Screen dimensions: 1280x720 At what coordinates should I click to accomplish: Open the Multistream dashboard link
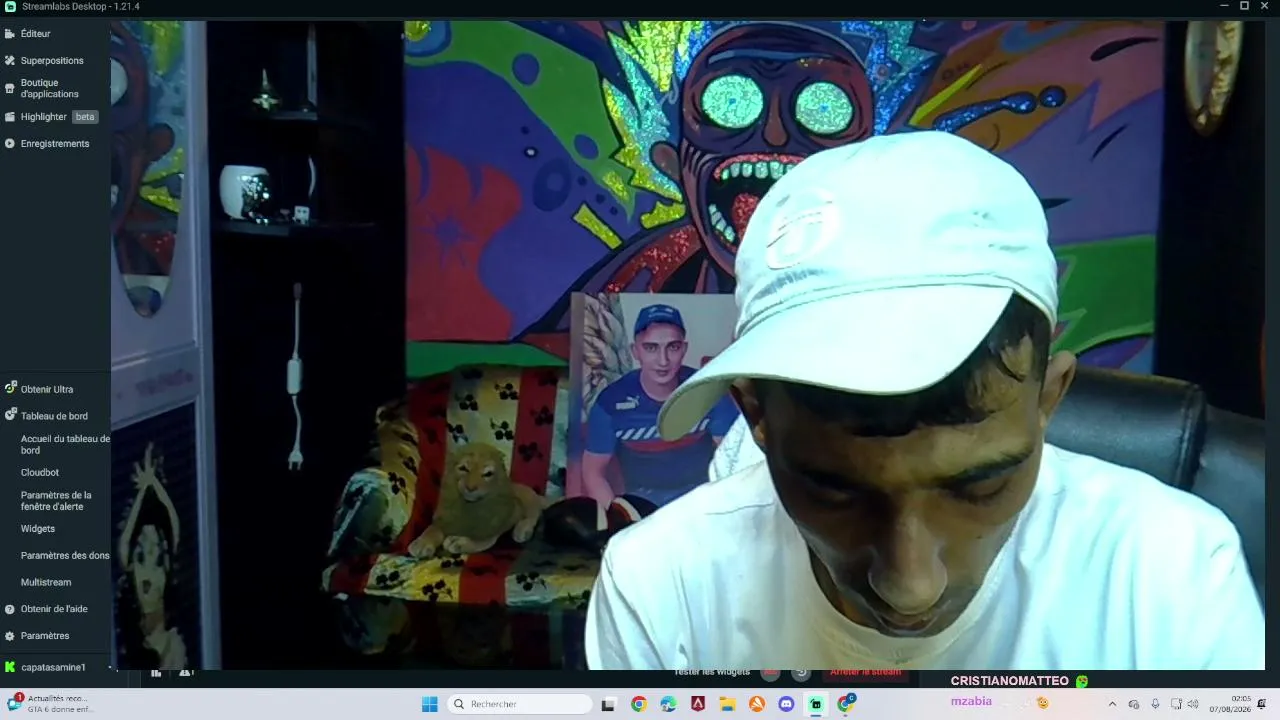click(46, 583)
